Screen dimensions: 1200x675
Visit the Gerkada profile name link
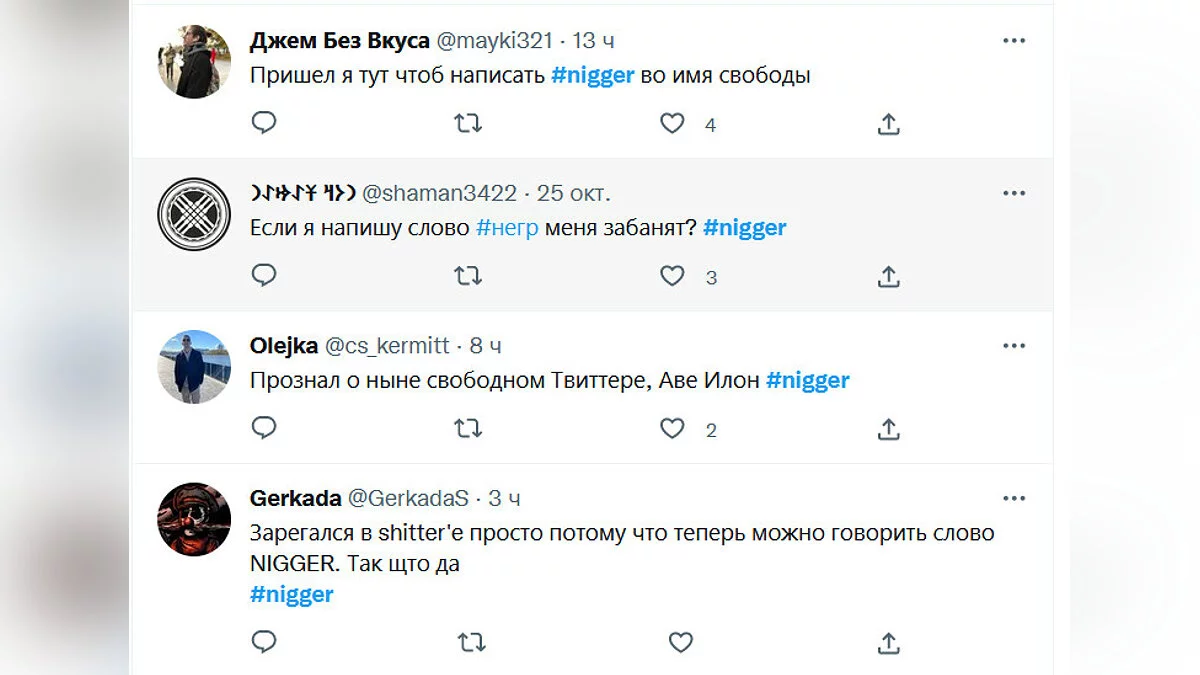pos(295,498)
